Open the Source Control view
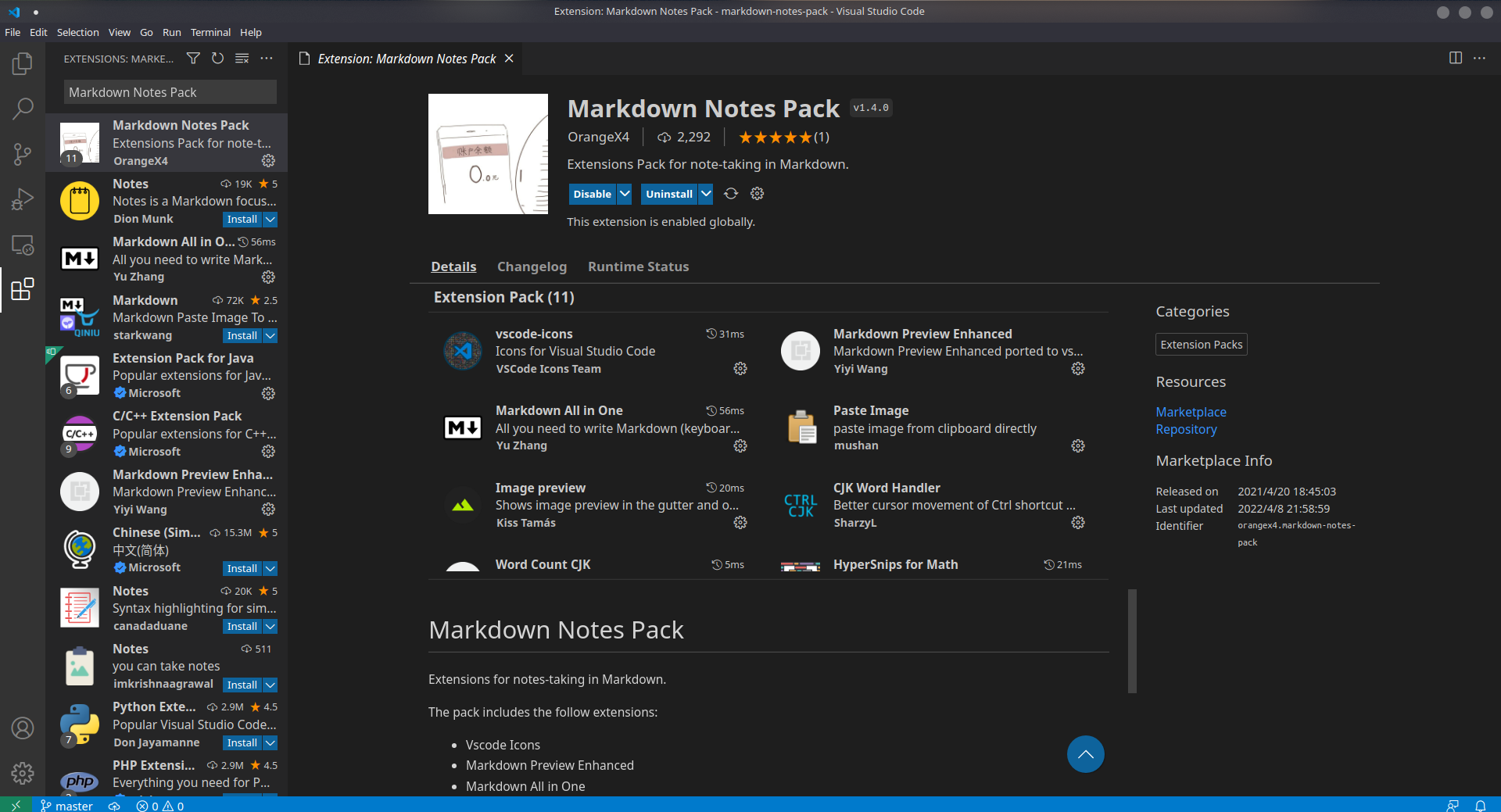Viewport: 1501px width, 812px height. (x=23, y=154)
